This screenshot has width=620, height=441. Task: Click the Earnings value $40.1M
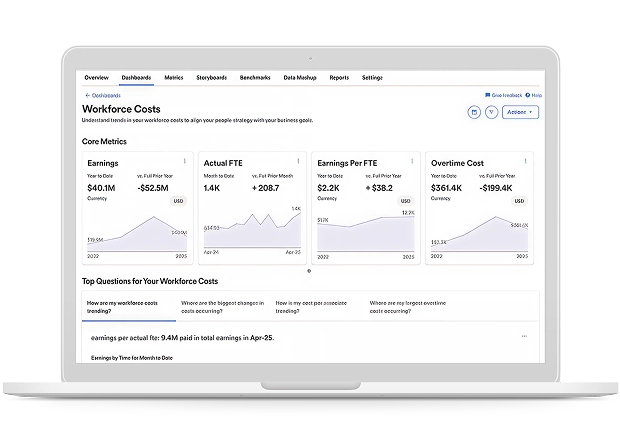coord(101,188)
